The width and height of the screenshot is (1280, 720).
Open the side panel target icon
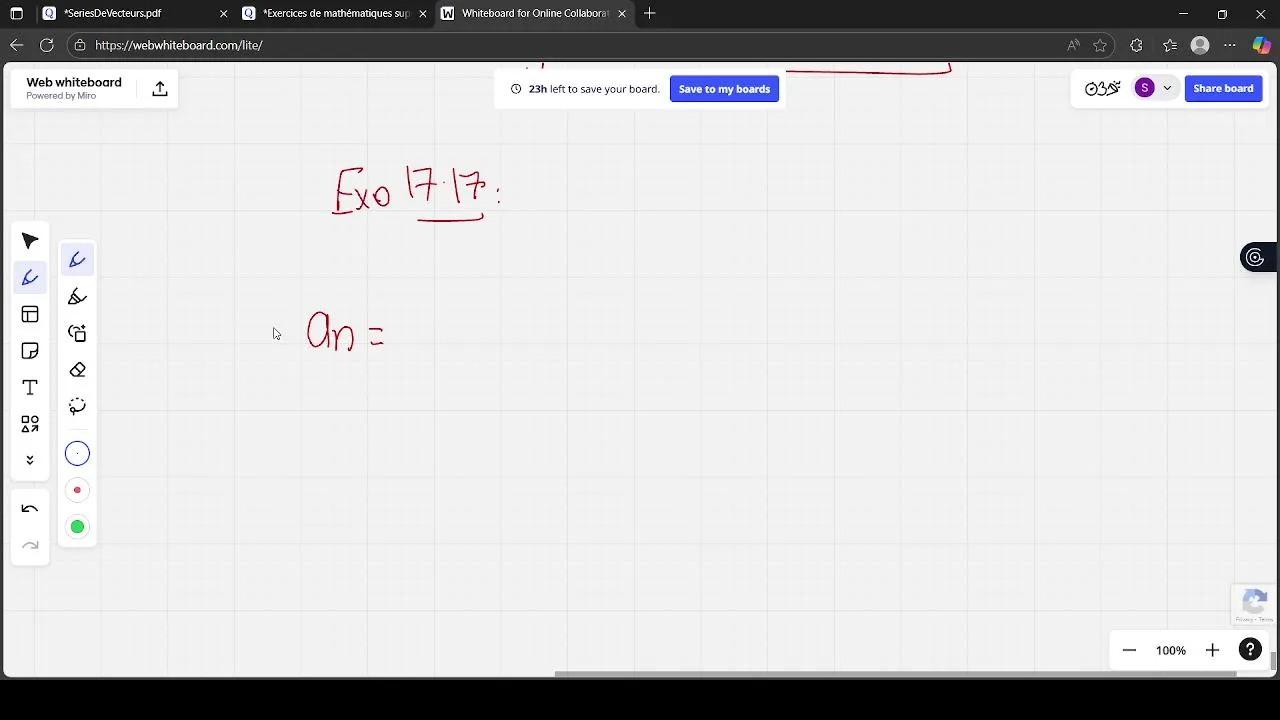click(1255, 258)
